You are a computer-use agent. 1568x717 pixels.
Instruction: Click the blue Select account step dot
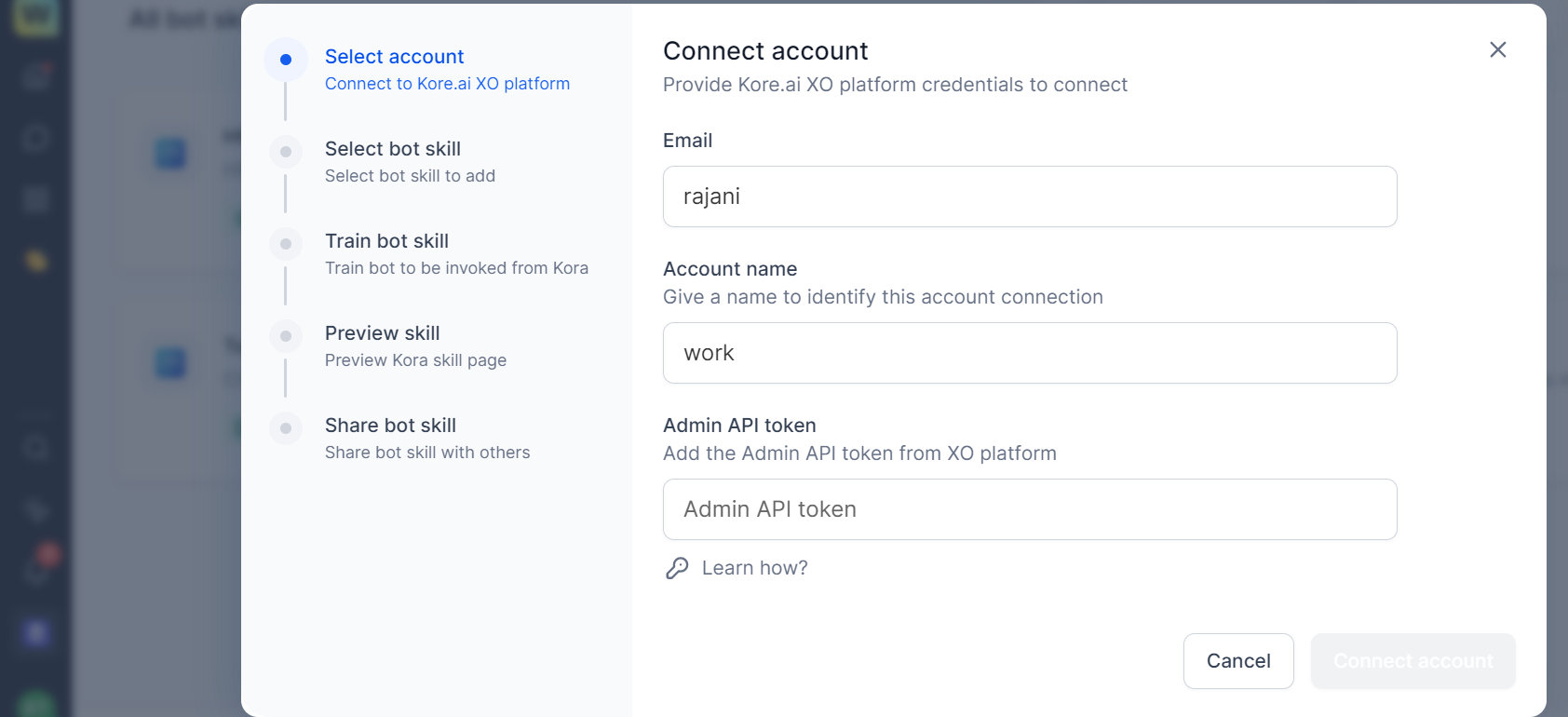click(x=286, y=60)
